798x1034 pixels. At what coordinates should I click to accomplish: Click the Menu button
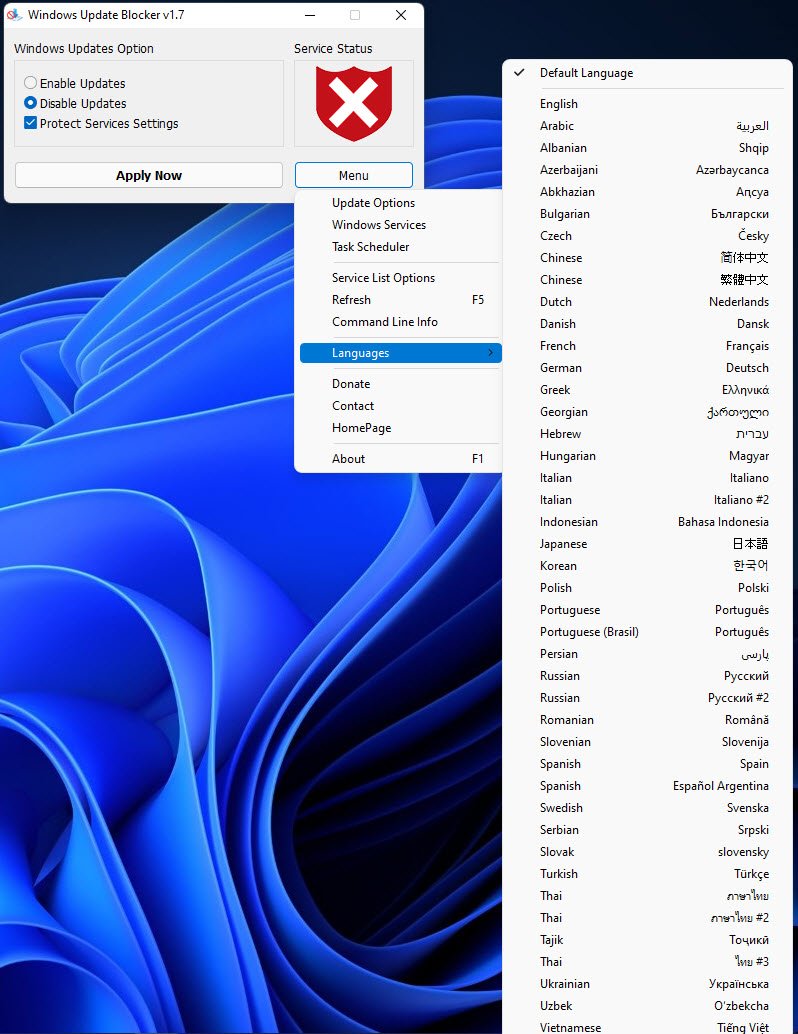point(354,175)
